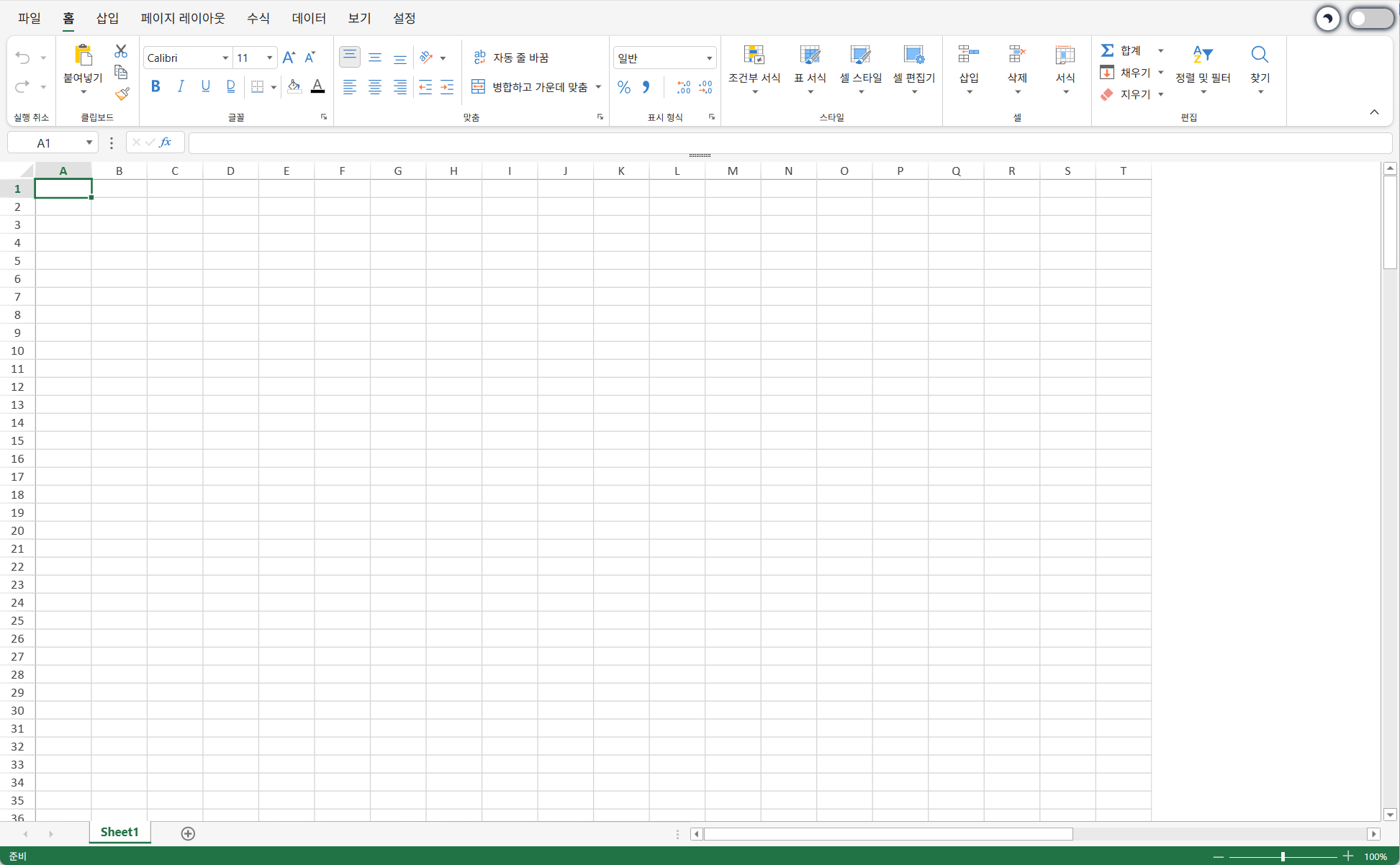Click the fx insert function button

(166, 142)
